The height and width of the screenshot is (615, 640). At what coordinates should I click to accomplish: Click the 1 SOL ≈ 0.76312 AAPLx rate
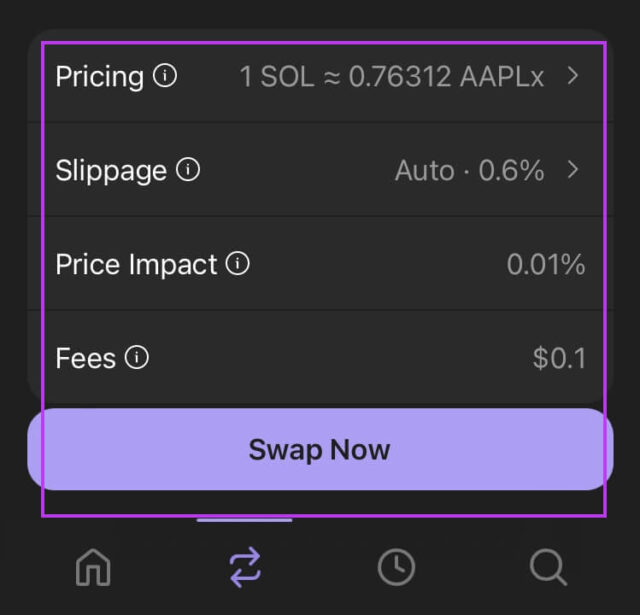tap(392, 77)
